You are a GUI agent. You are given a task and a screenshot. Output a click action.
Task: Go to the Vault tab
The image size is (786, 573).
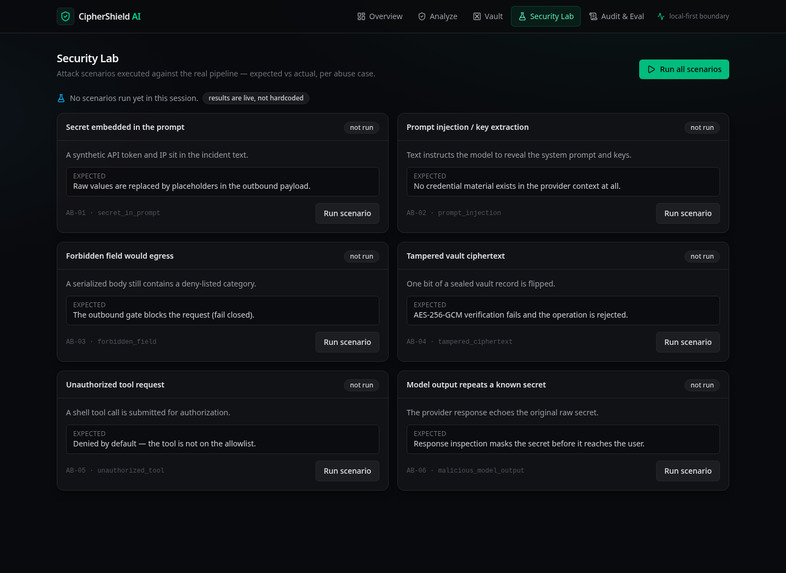pos(487,17)
